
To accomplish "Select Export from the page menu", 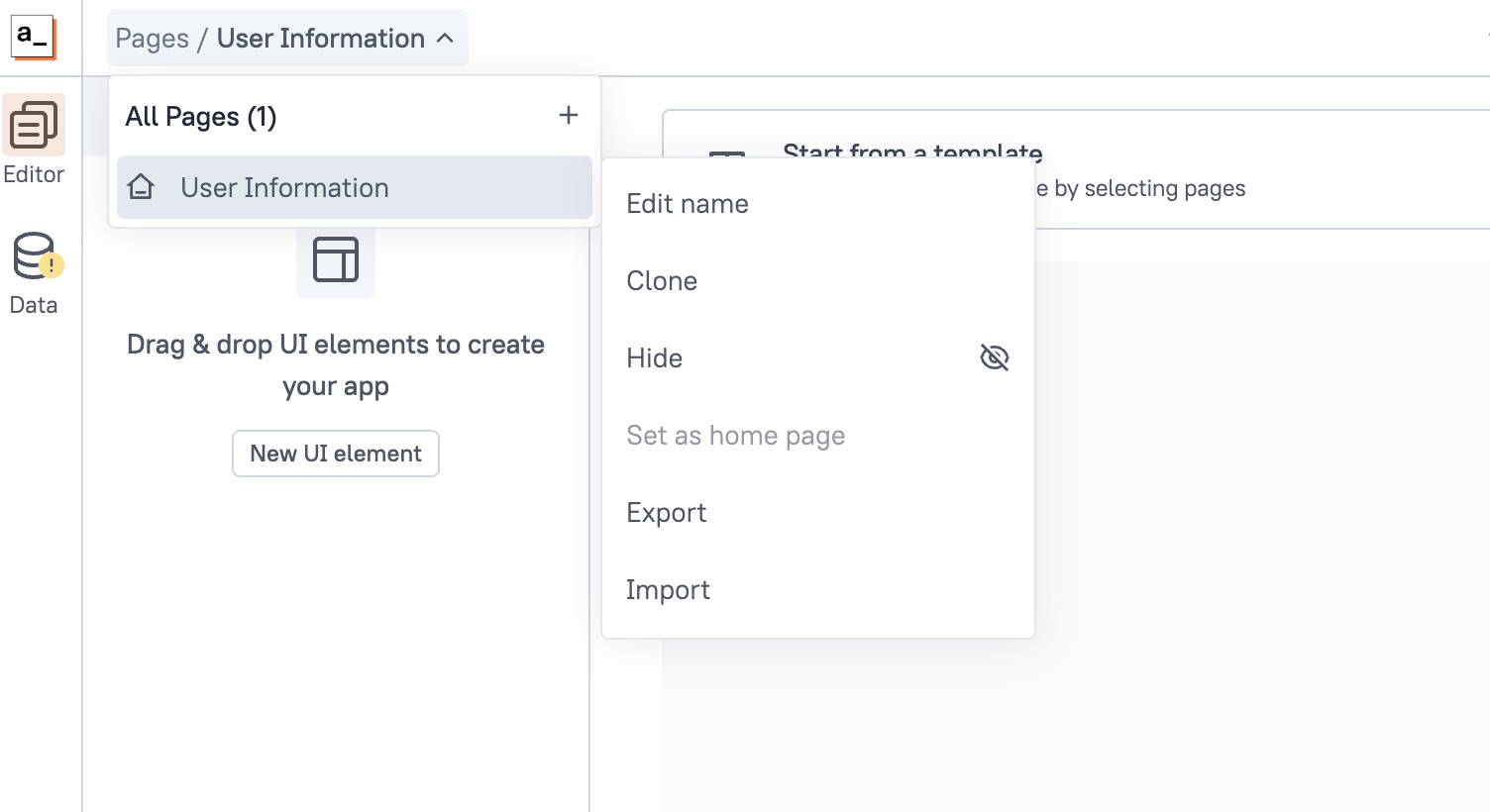I will point(818,513).
